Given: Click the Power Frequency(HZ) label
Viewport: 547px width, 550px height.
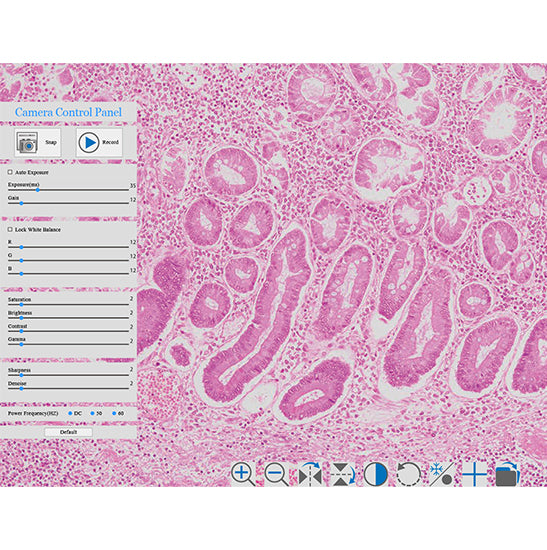Looking at the screenshot, I should coord(33,414).
